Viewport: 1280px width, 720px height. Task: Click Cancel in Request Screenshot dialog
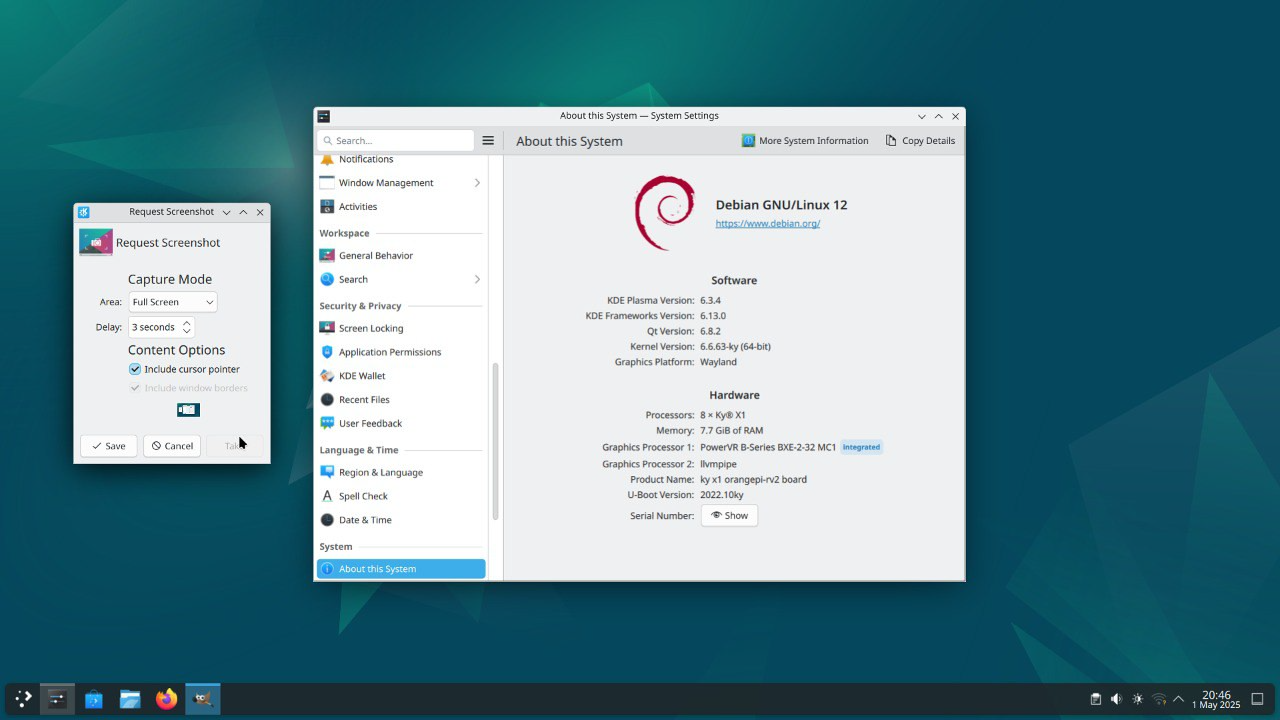[x=172, y=446]
